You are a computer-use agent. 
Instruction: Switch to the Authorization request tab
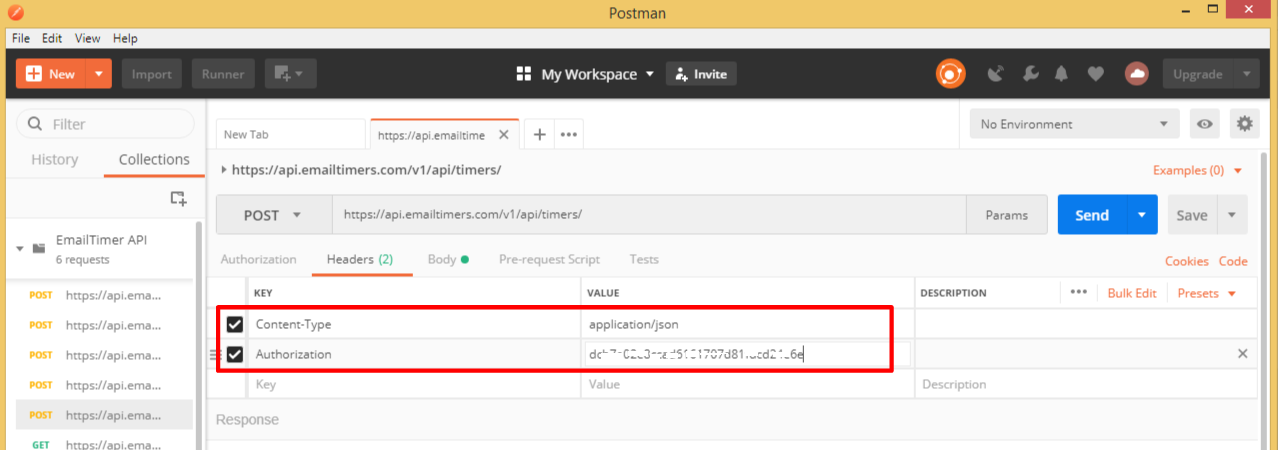tap(258, 259)
